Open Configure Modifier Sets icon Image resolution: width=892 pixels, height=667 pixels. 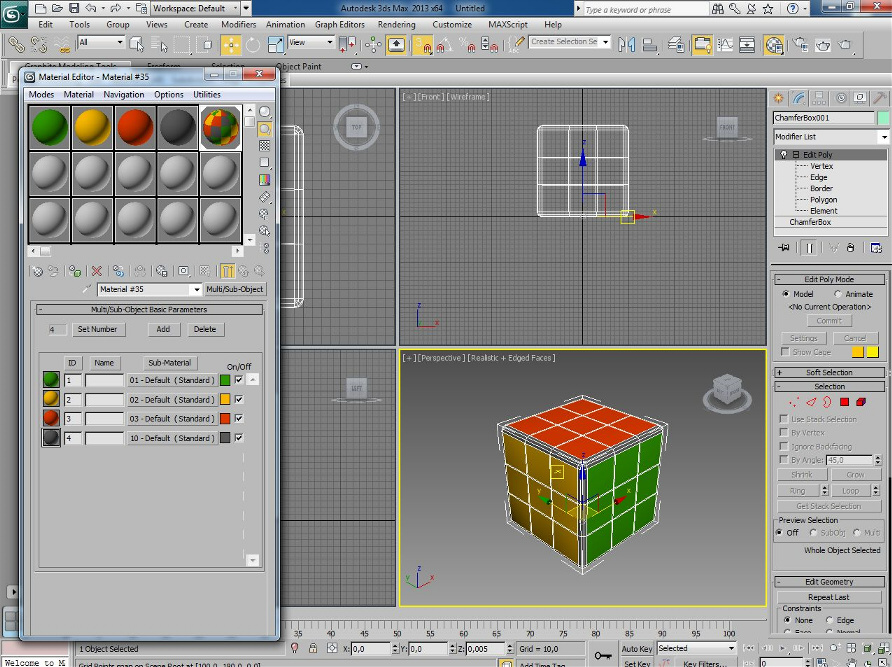pyautogui.click(x=876, y=248)
